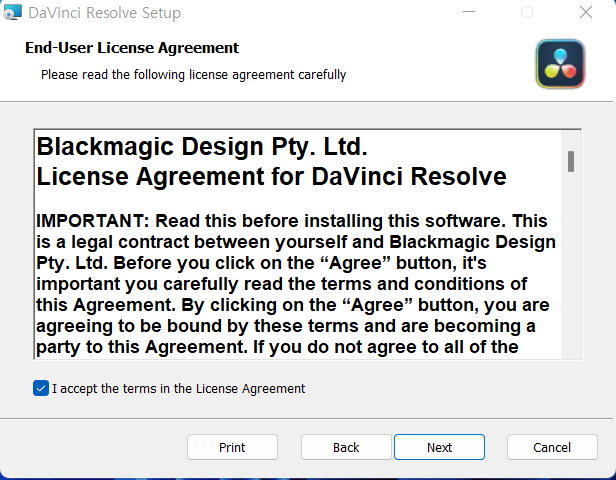Click the installer icon in title bar
Image resolution: width=616 pixels, height=480 pixels.
12,12
